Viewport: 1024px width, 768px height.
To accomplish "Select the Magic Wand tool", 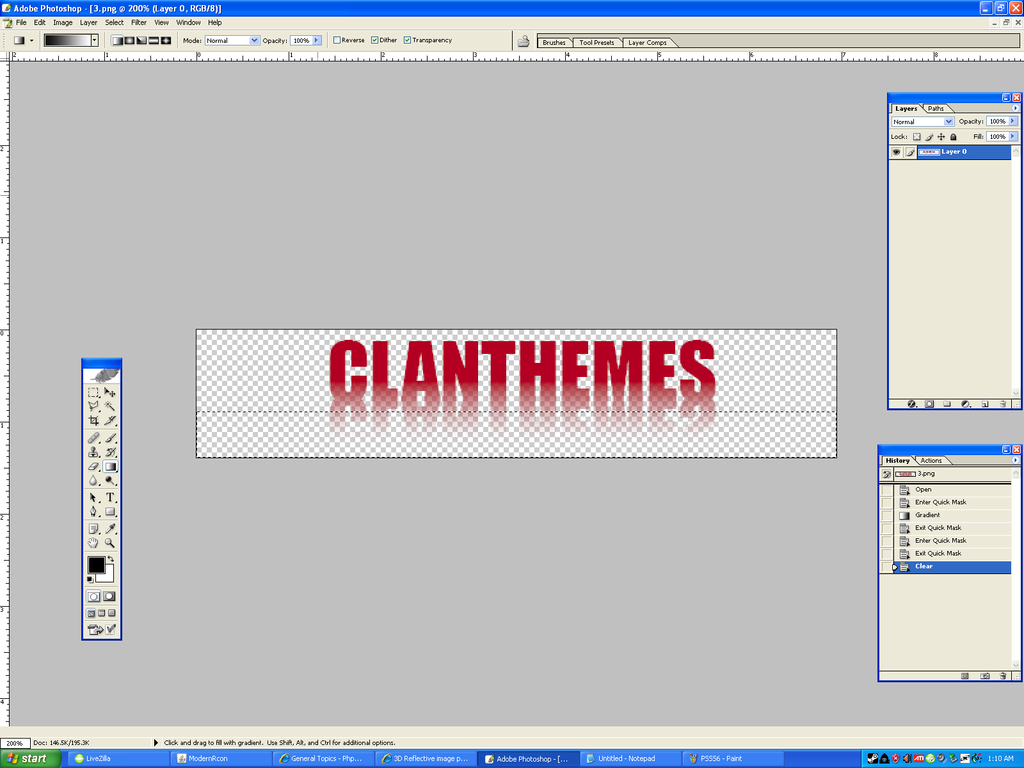I will click(x=110, y=406).
